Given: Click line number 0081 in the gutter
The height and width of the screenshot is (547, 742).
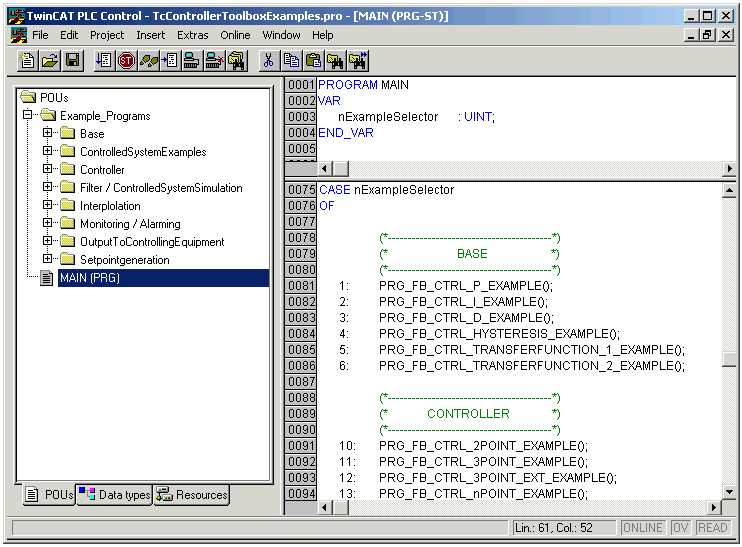Looking at the screenshot, I should [x=301, y=286].
